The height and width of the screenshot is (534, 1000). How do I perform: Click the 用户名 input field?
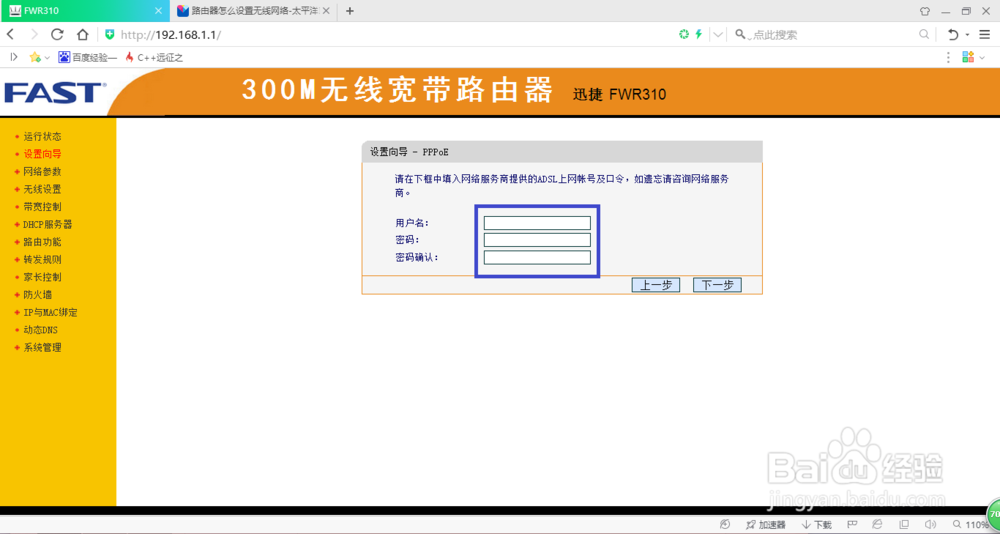click(x=537, y=223)
